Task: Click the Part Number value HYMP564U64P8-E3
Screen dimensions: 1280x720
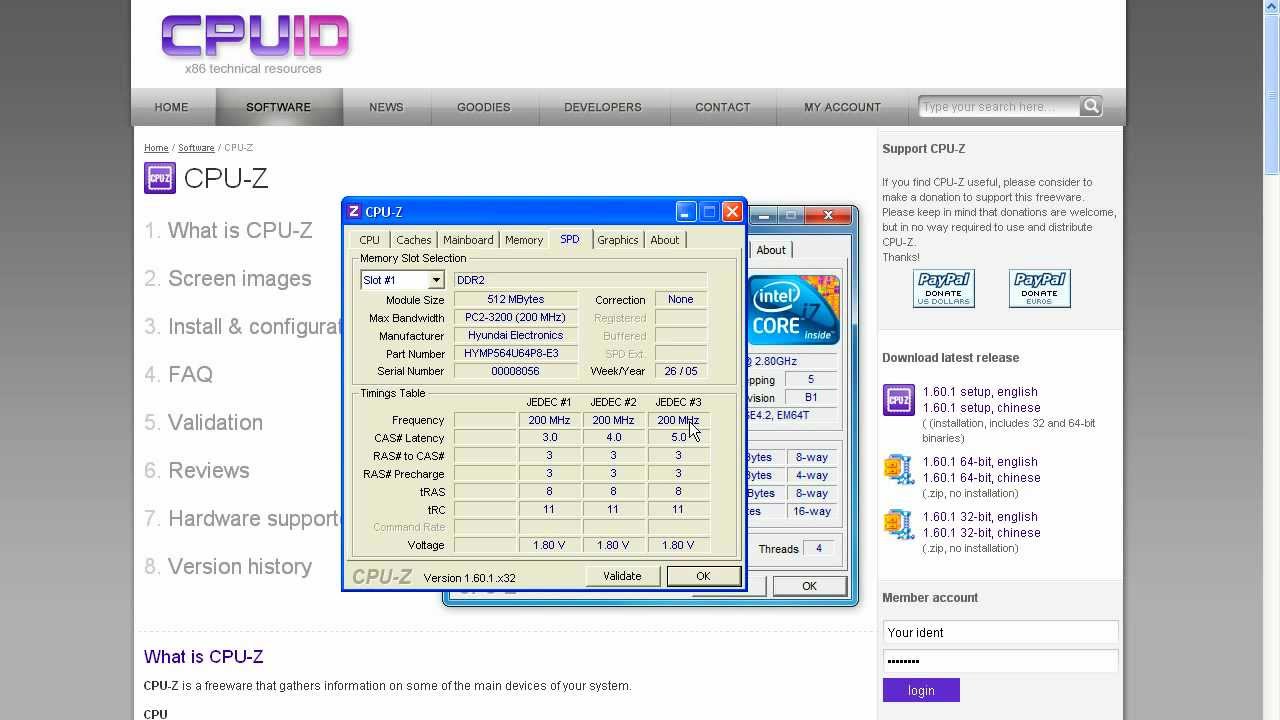Action: tap(516, 354)
